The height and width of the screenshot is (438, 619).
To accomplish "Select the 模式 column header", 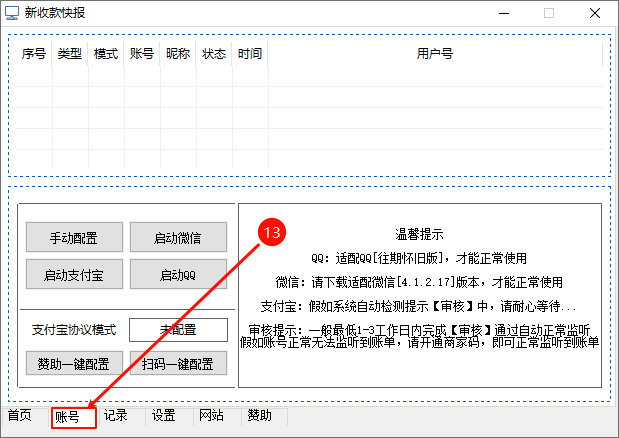I will coord(106,54).
